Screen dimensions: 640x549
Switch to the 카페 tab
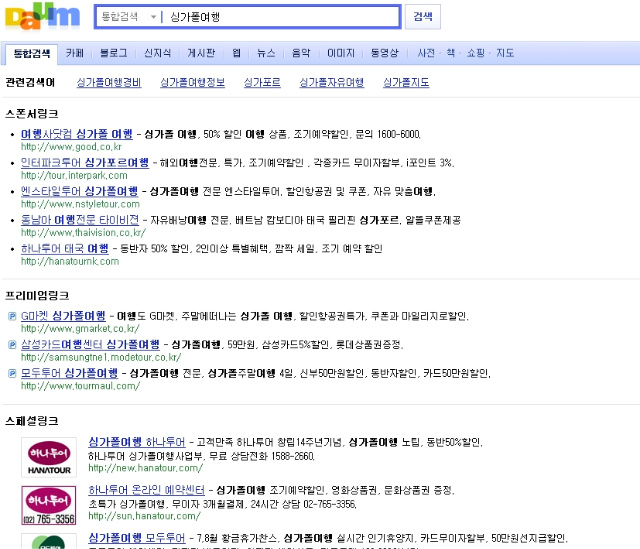coord(75,53)
